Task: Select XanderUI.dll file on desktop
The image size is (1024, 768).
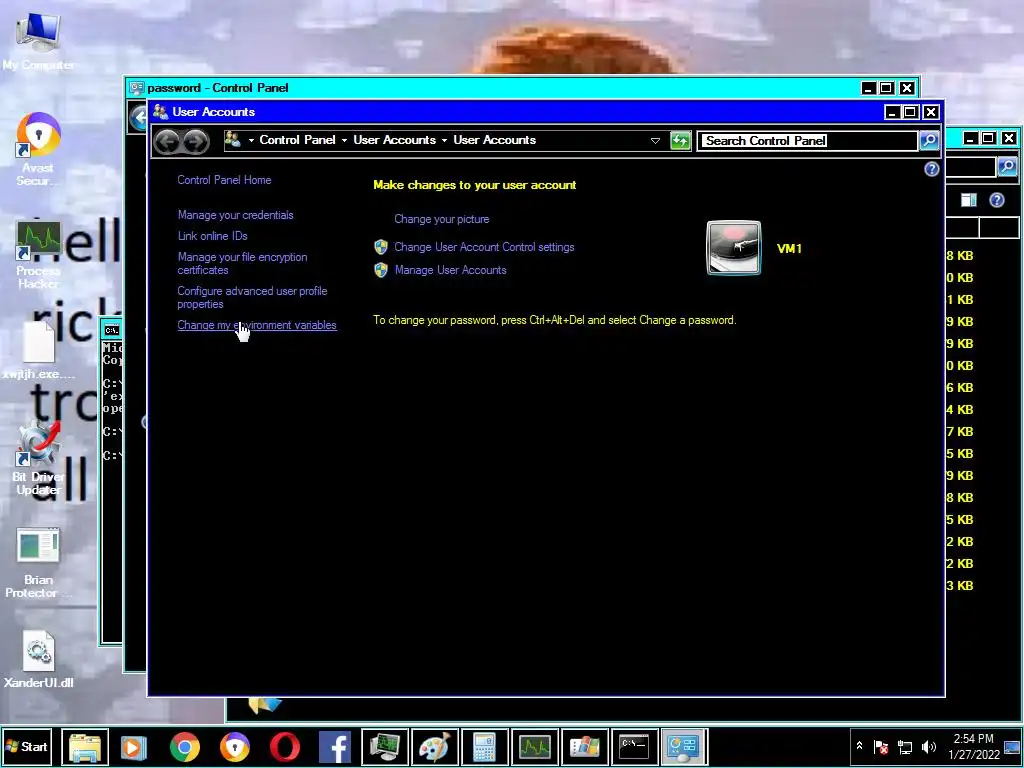Action: pos(38,660)
